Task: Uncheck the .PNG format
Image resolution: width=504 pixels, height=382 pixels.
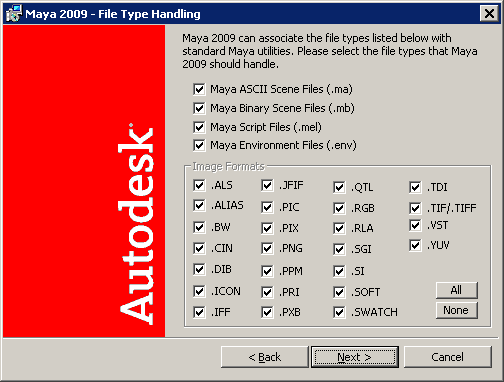Action: tap(267, 248)
